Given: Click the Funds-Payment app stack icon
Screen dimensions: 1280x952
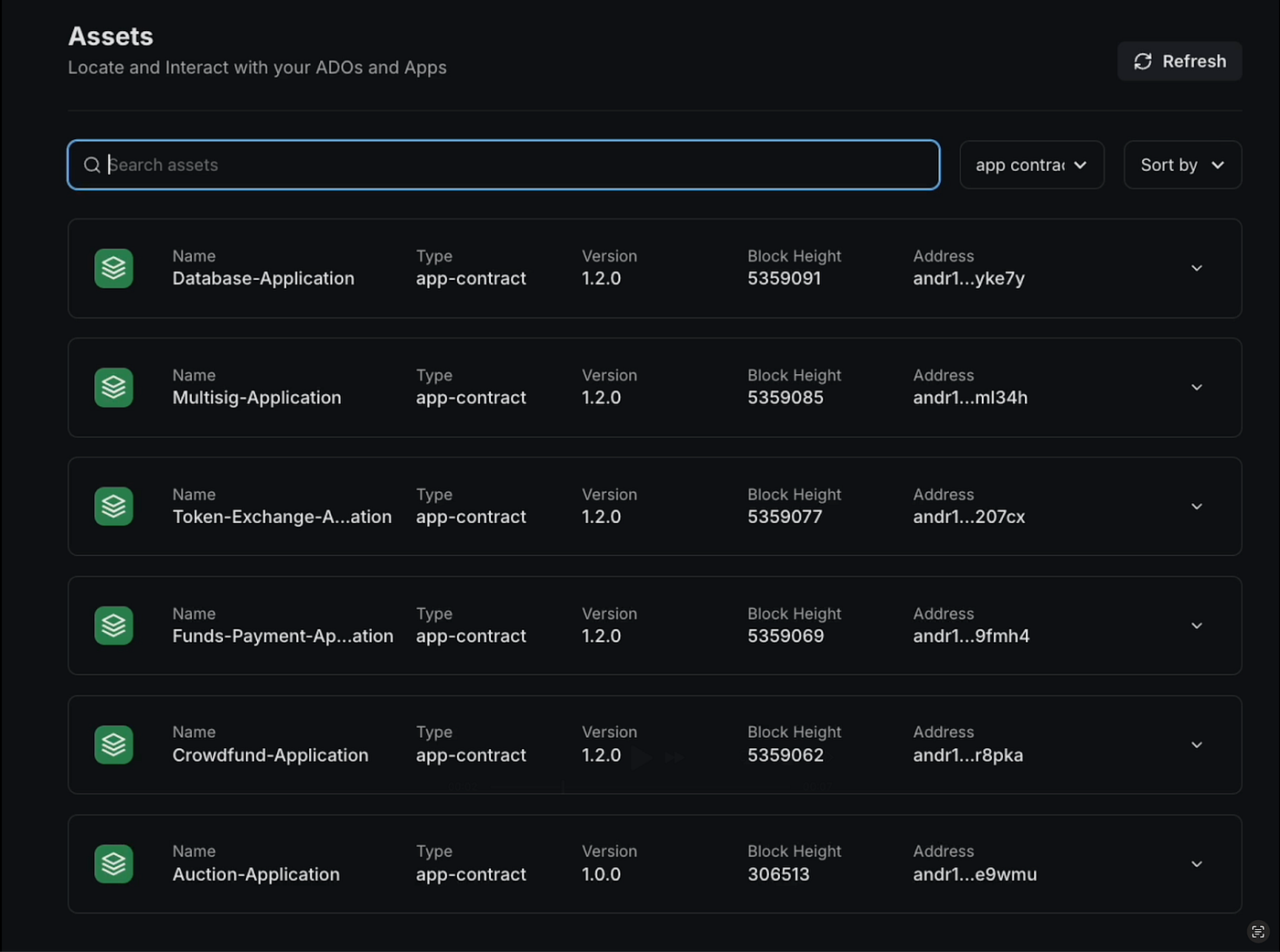Looking at the screenshot, I should tap(114, 626).
